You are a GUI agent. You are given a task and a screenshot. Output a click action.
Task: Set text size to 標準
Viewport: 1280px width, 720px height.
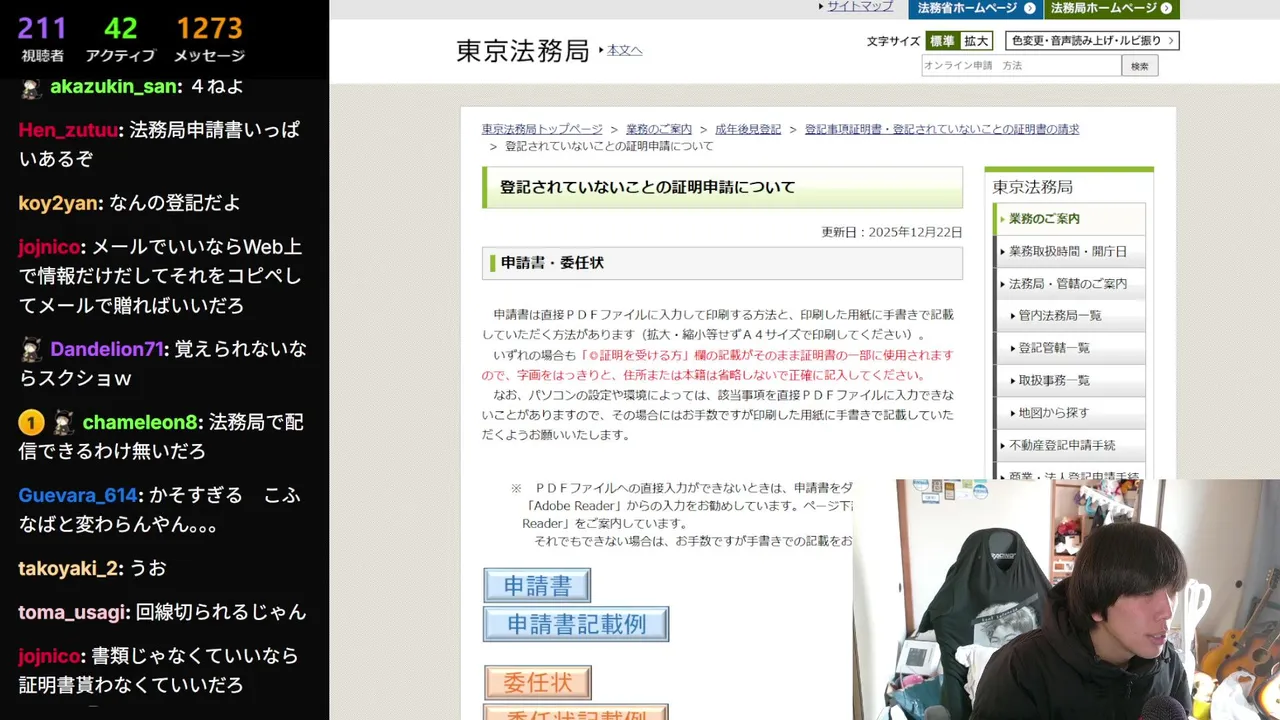coord(941,41)
